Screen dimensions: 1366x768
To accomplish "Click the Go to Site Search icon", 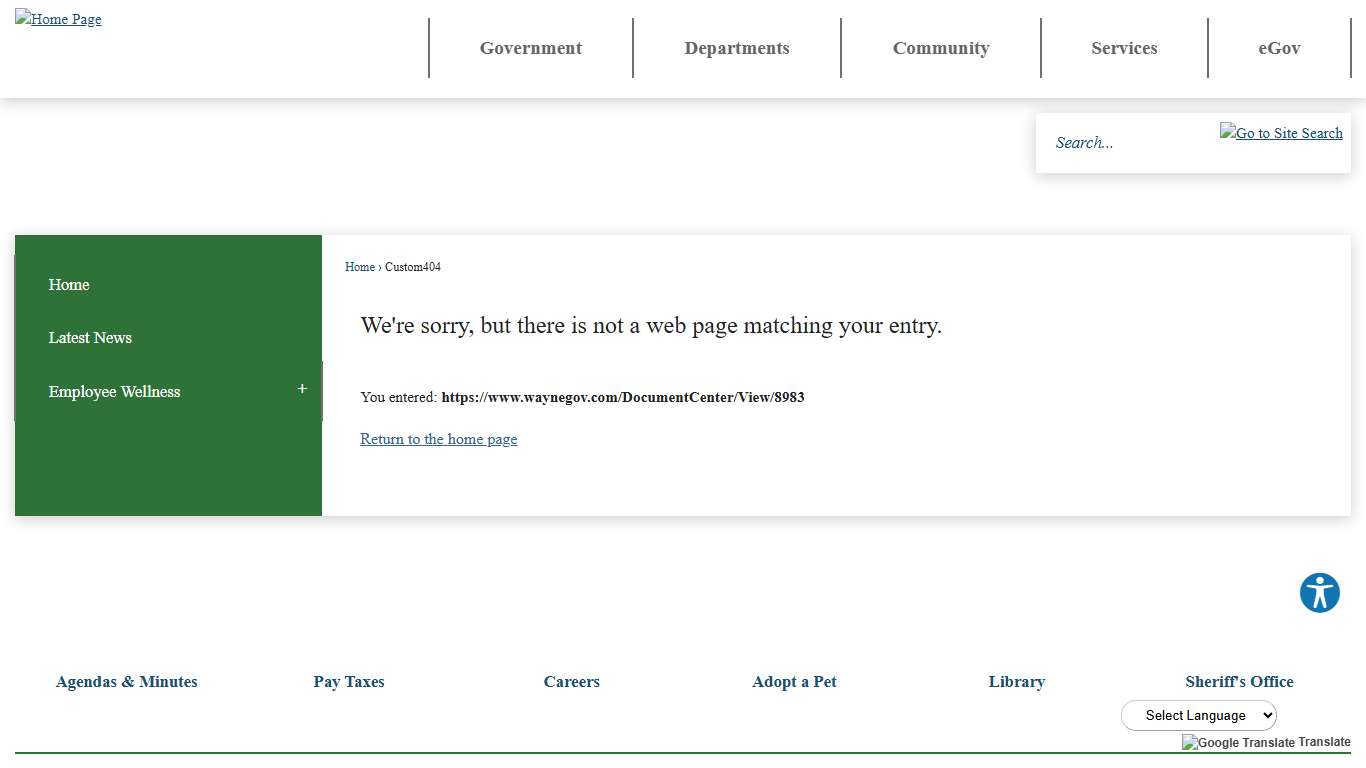I will (1281, 133).
